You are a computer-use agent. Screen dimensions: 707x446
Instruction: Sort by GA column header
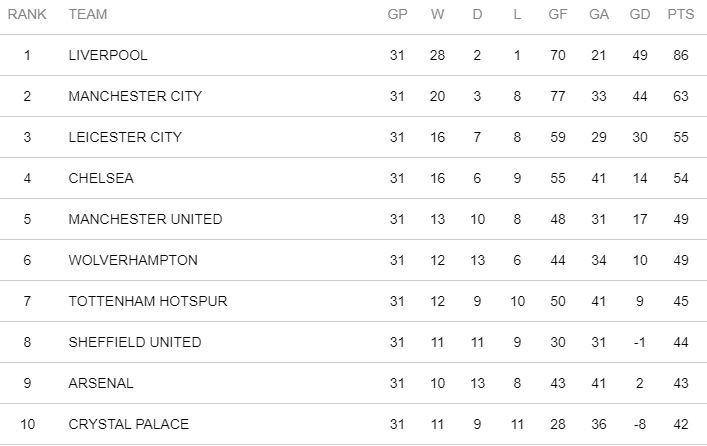coord(598,15)
